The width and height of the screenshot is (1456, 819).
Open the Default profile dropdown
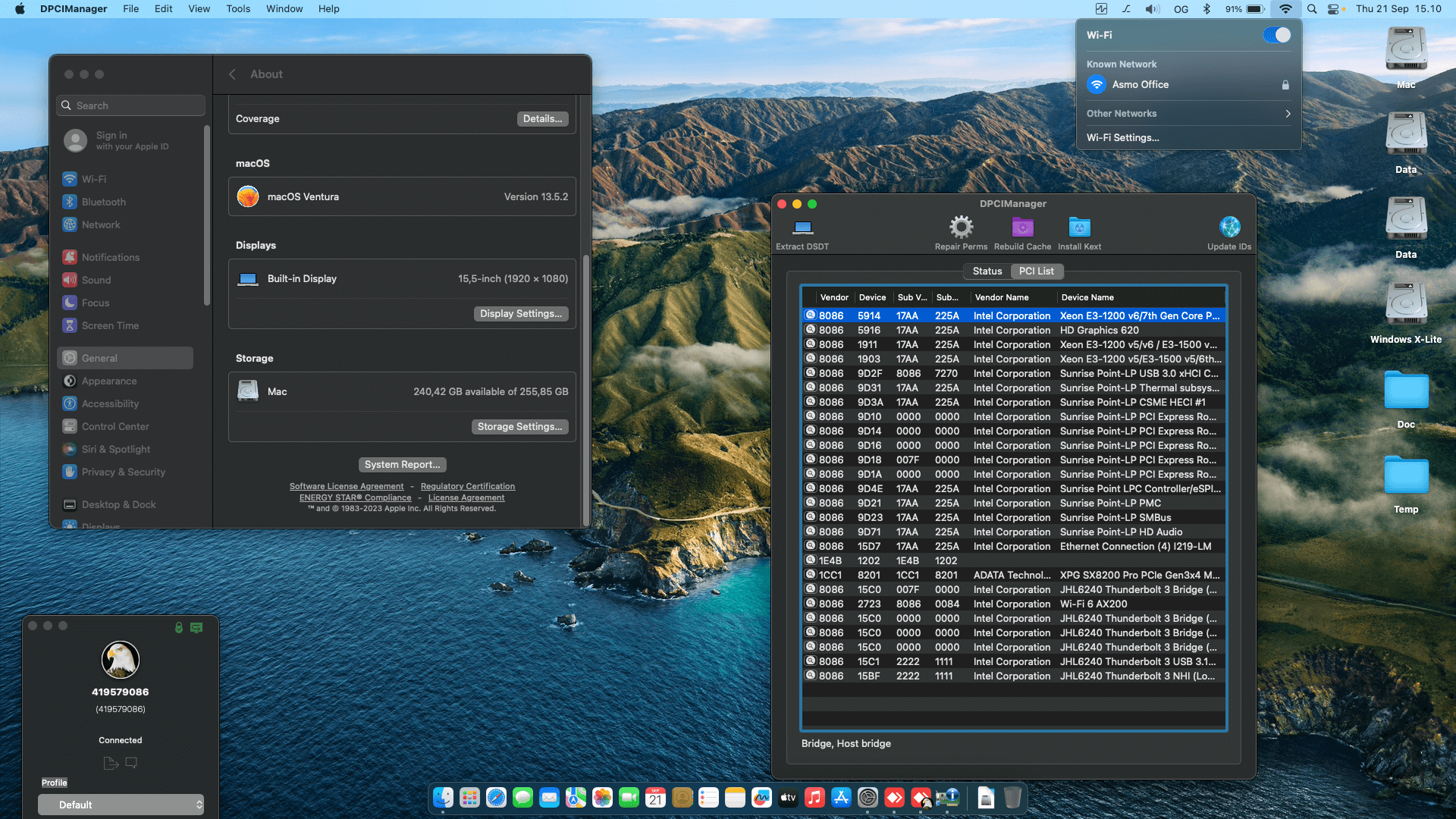(x=121, y=805)
